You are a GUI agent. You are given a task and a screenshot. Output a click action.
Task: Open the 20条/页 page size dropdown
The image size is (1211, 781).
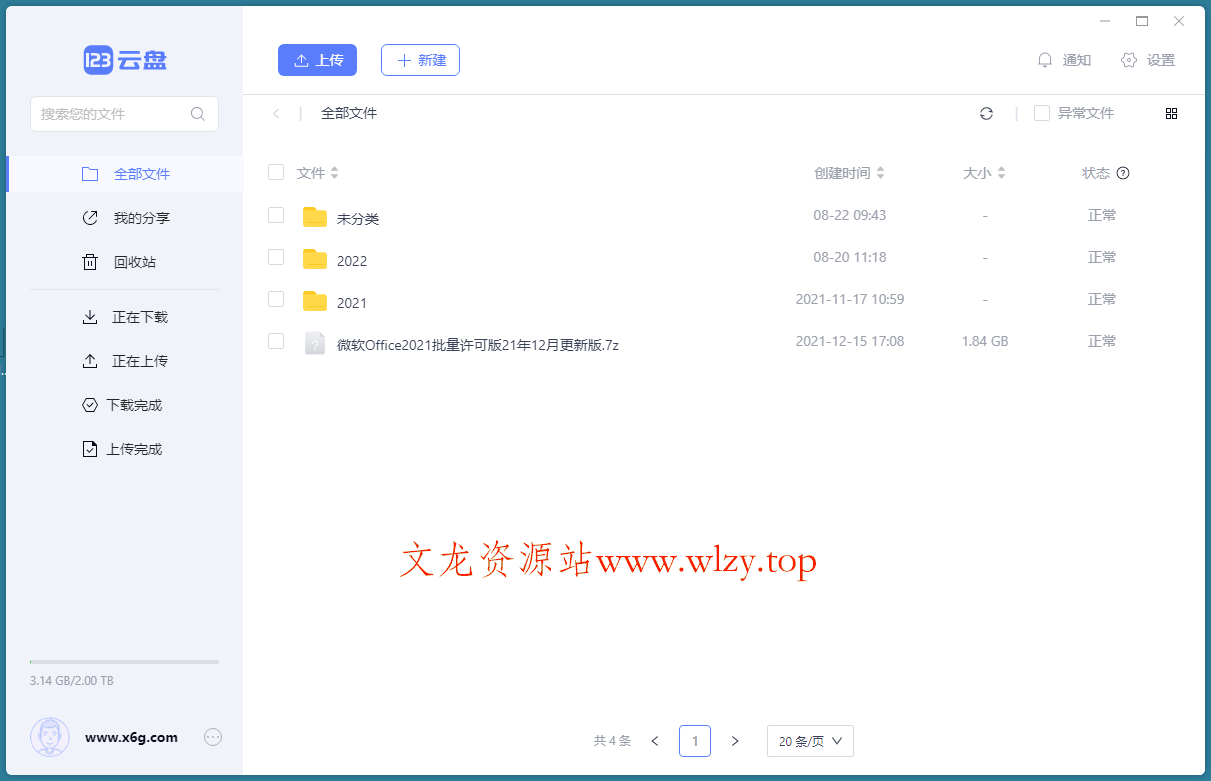[809, 741]
